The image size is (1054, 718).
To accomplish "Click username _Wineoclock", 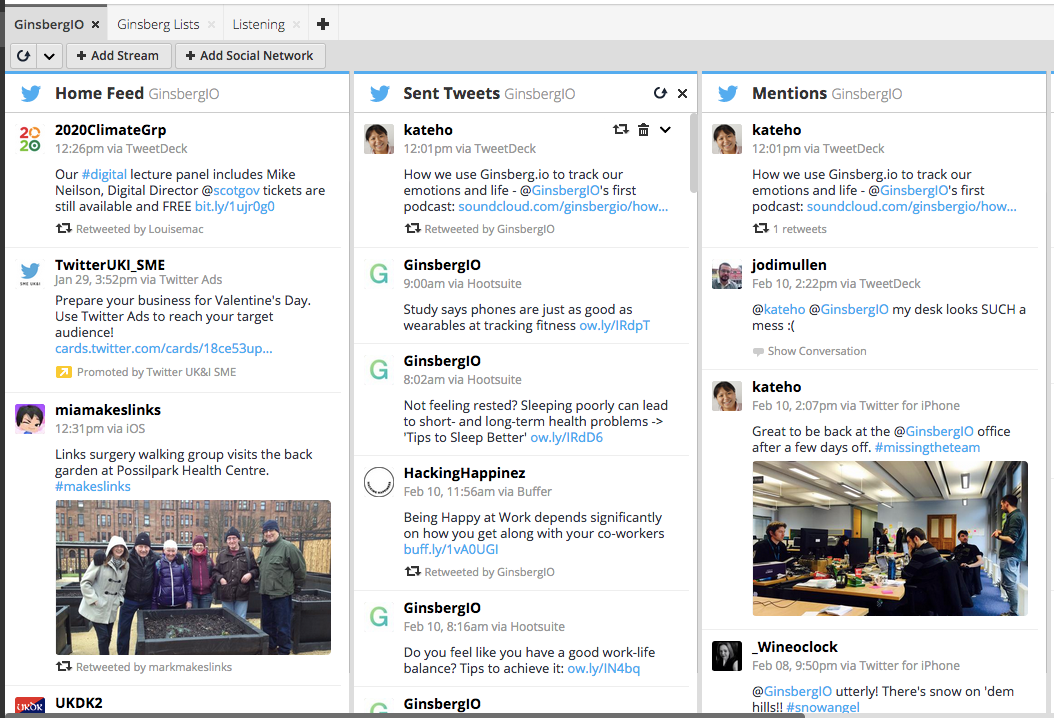I will tap(795, 647).
